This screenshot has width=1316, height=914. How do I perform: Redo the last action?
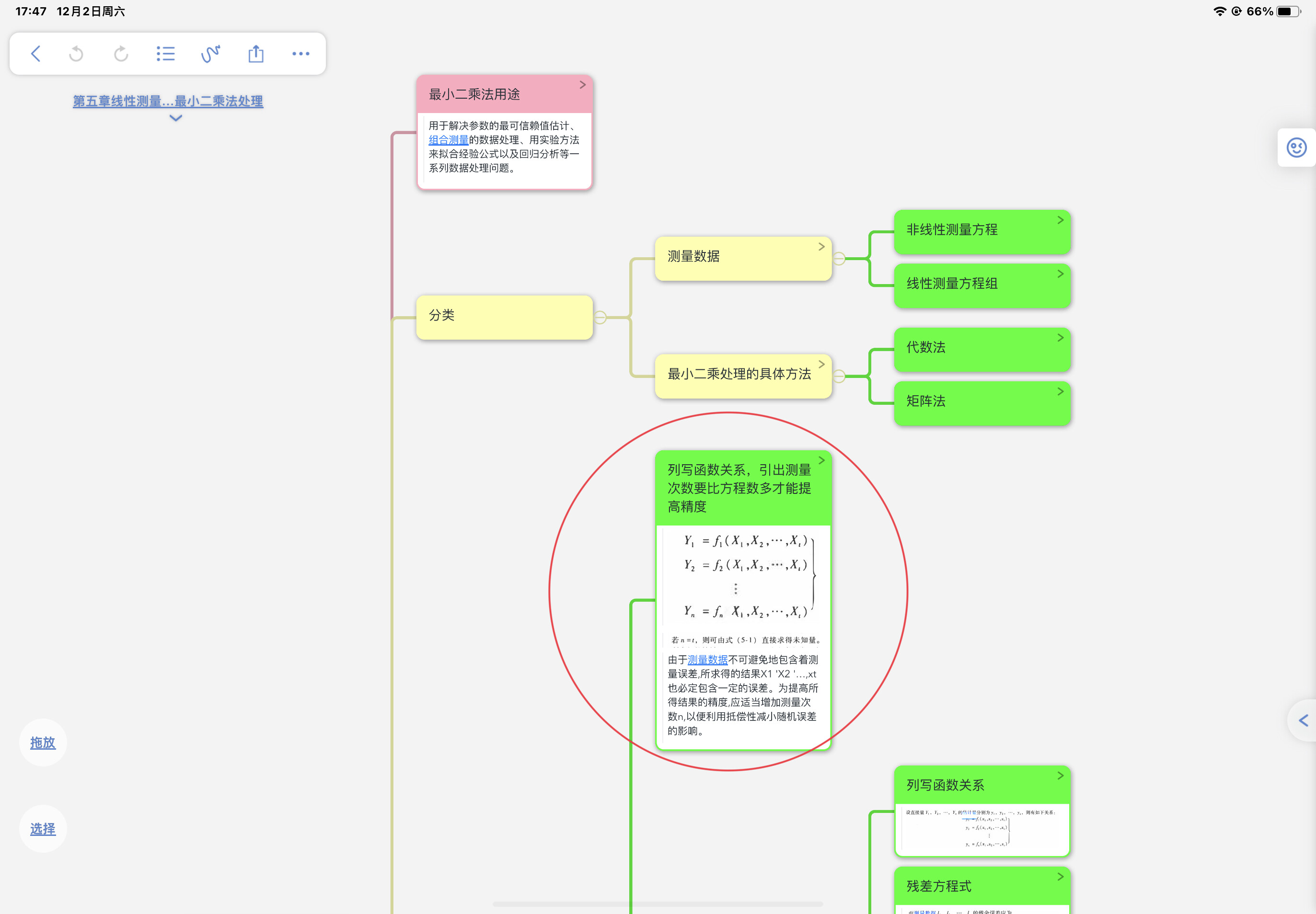pyautogui.click(x=121, y=54)
